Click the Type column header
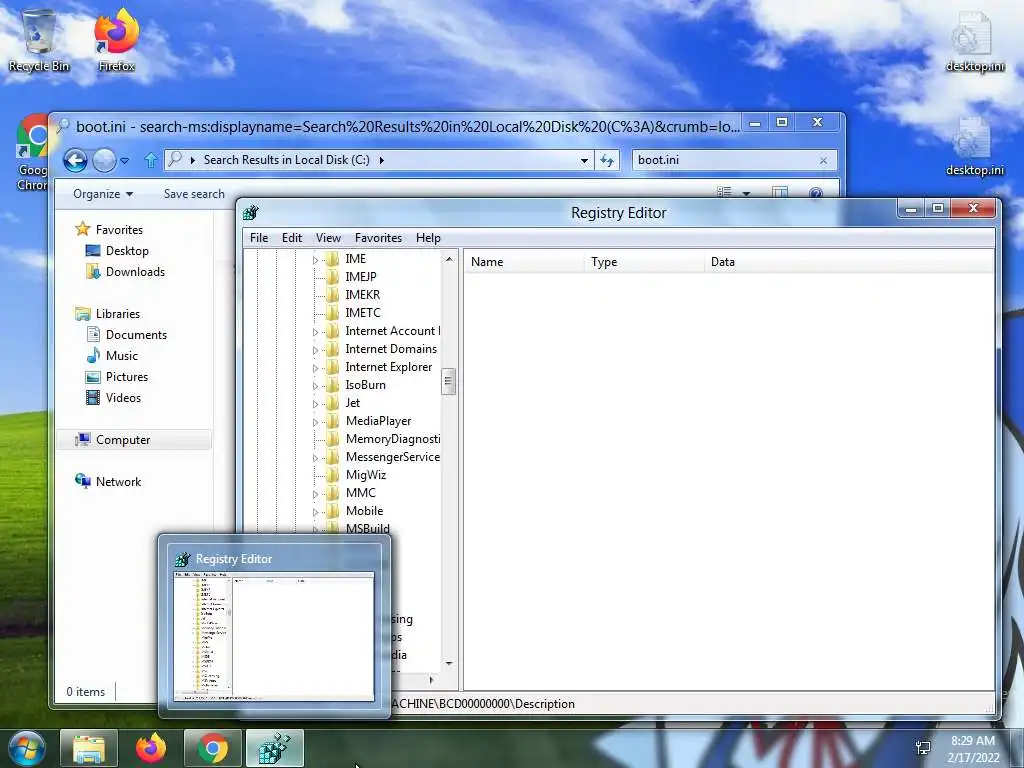The height and width of the screenshot is (768, 1024). point(645,262)
